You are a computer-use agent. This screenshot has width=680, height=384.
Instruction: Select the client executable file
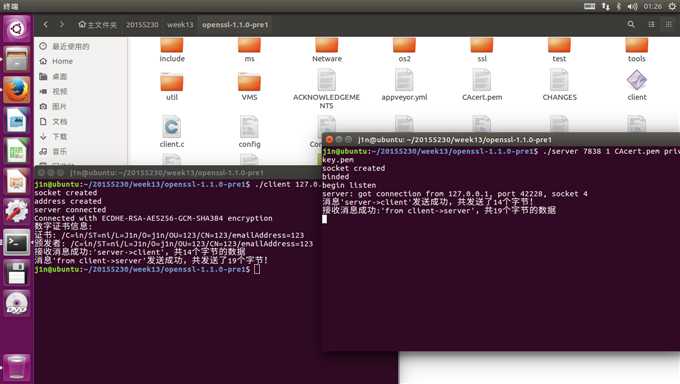637,86
